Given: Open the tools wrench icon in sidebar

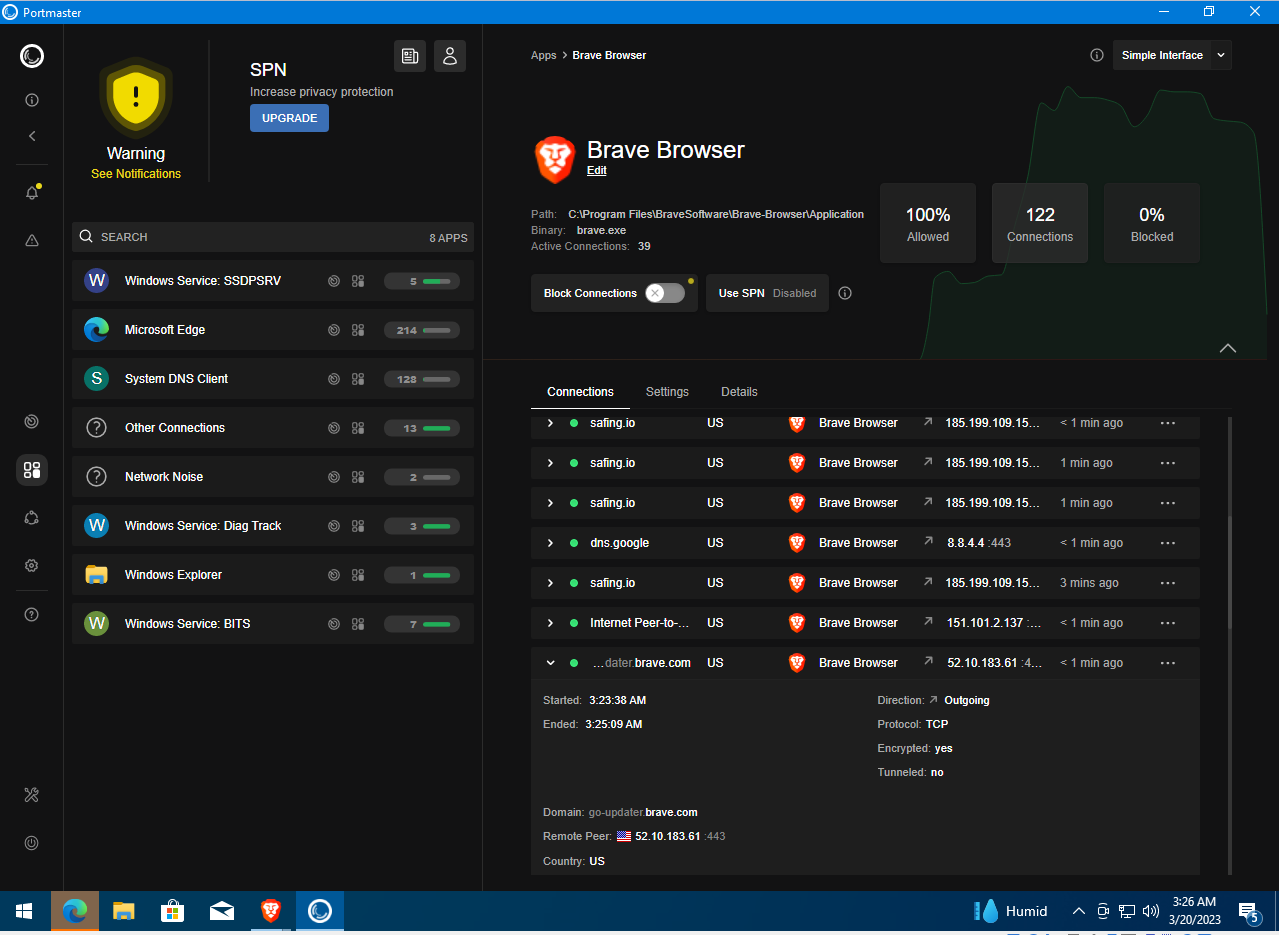Looking at the screenshot, I should [32, 795].
